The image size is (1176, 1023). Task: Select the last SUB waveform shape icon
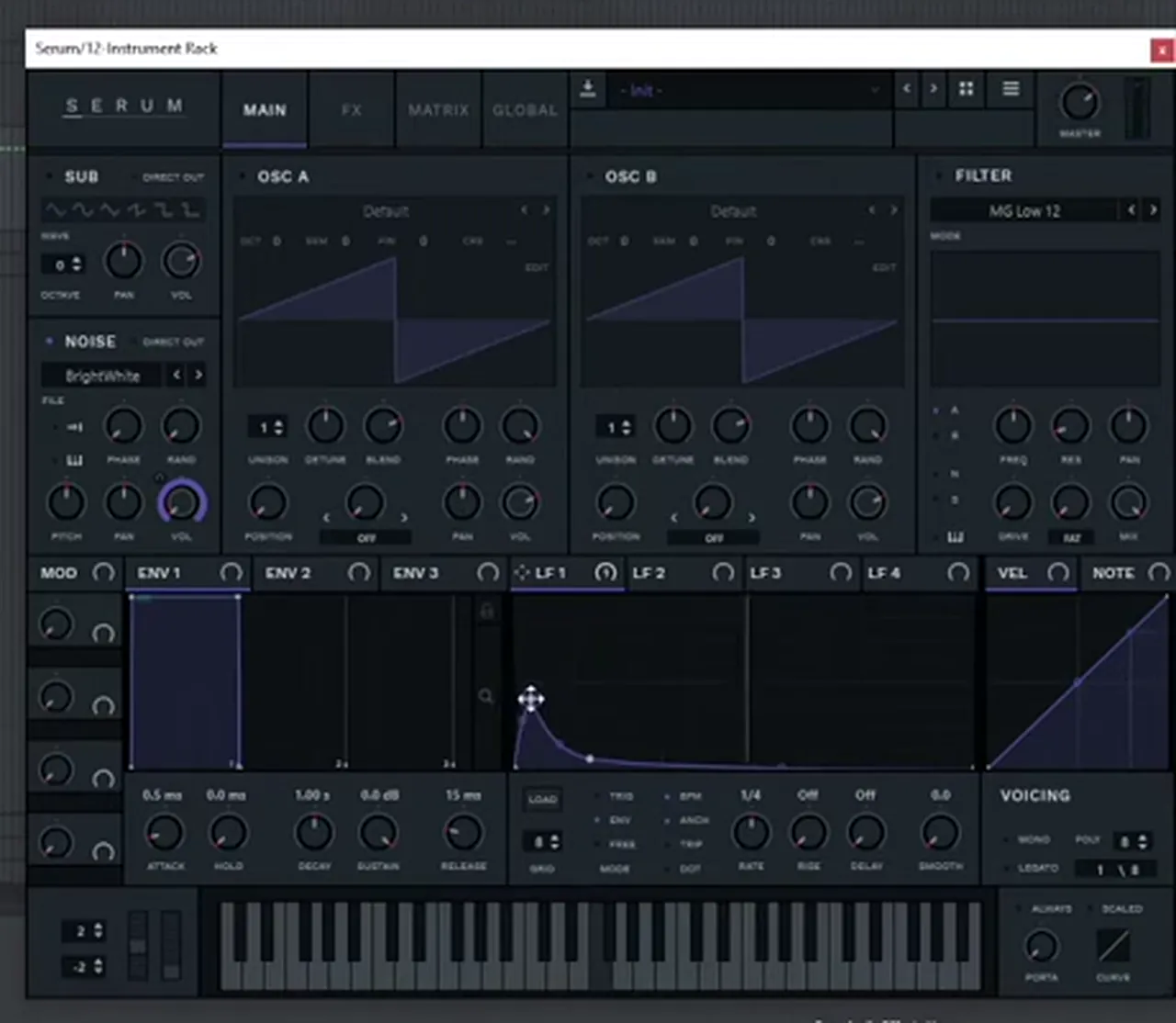[190, 210]
